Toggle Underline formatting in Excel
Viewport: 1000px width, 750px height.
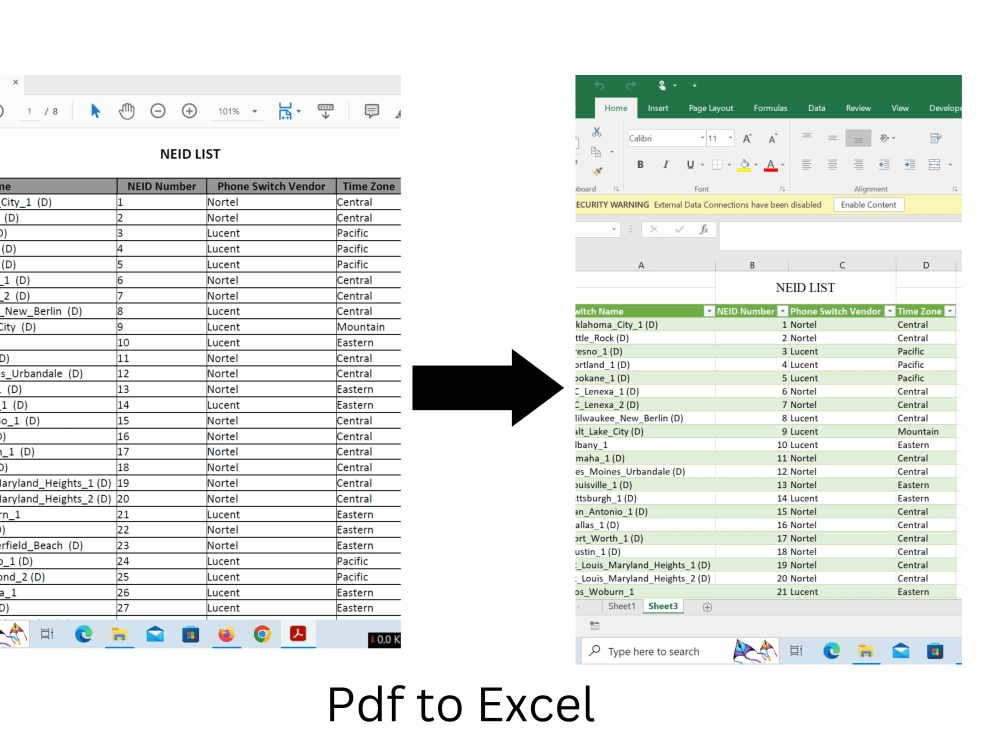pos(690,165)
